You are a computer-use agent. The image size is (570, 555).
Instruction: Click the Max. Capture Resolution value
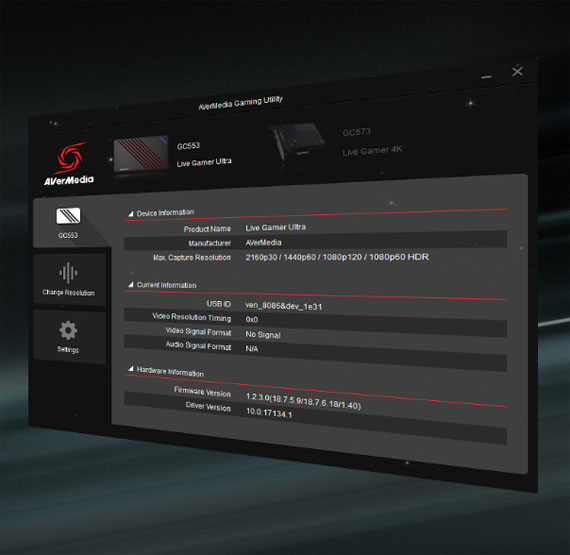[x=337, y=257]
